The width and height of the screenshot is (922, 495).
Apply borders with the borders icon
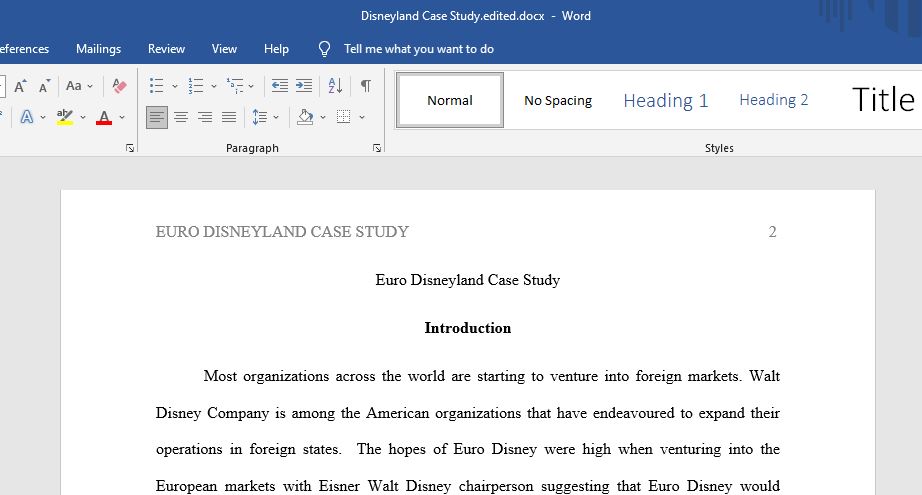tap(343, 117)
